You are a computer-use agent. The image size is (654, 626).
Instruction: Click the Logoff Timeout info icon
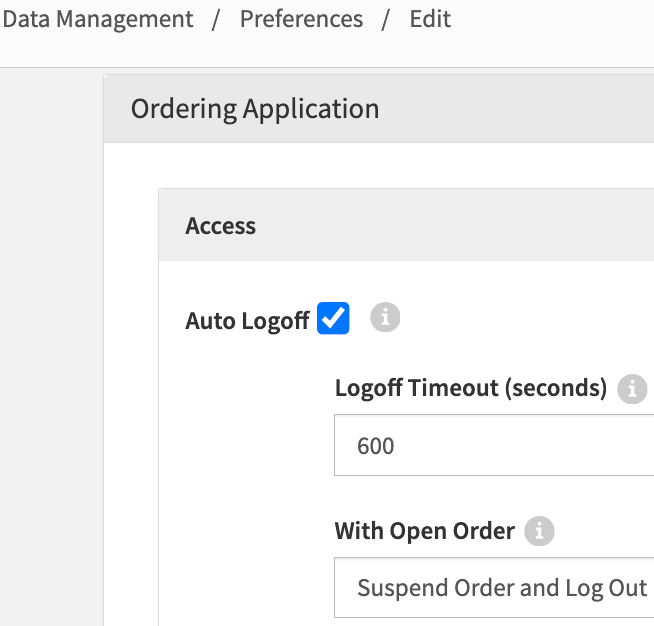pyautogui.click(x=632, y=388)
